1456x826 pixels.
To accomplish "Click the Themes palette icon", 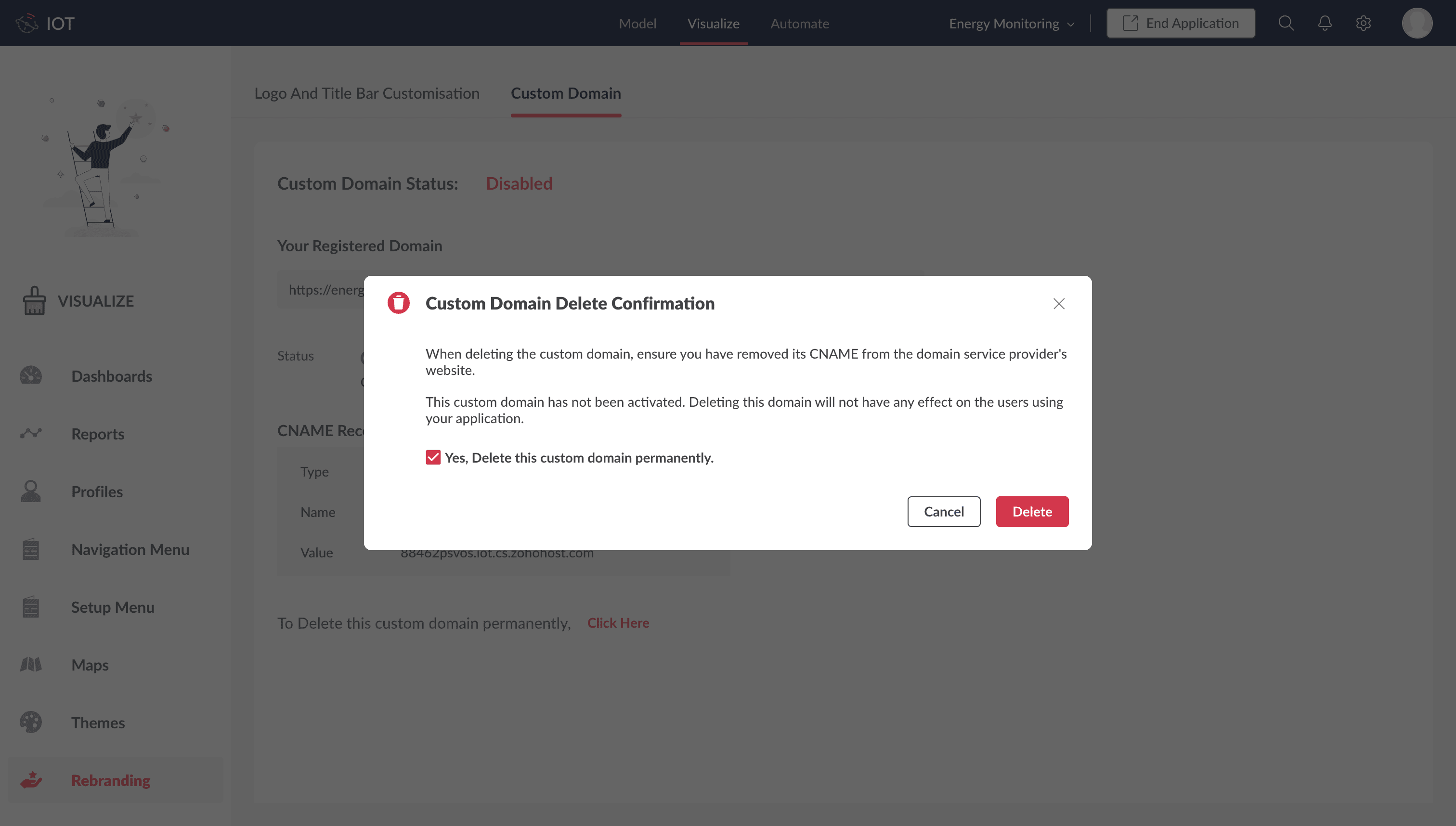I will click(x=31, y=722).
